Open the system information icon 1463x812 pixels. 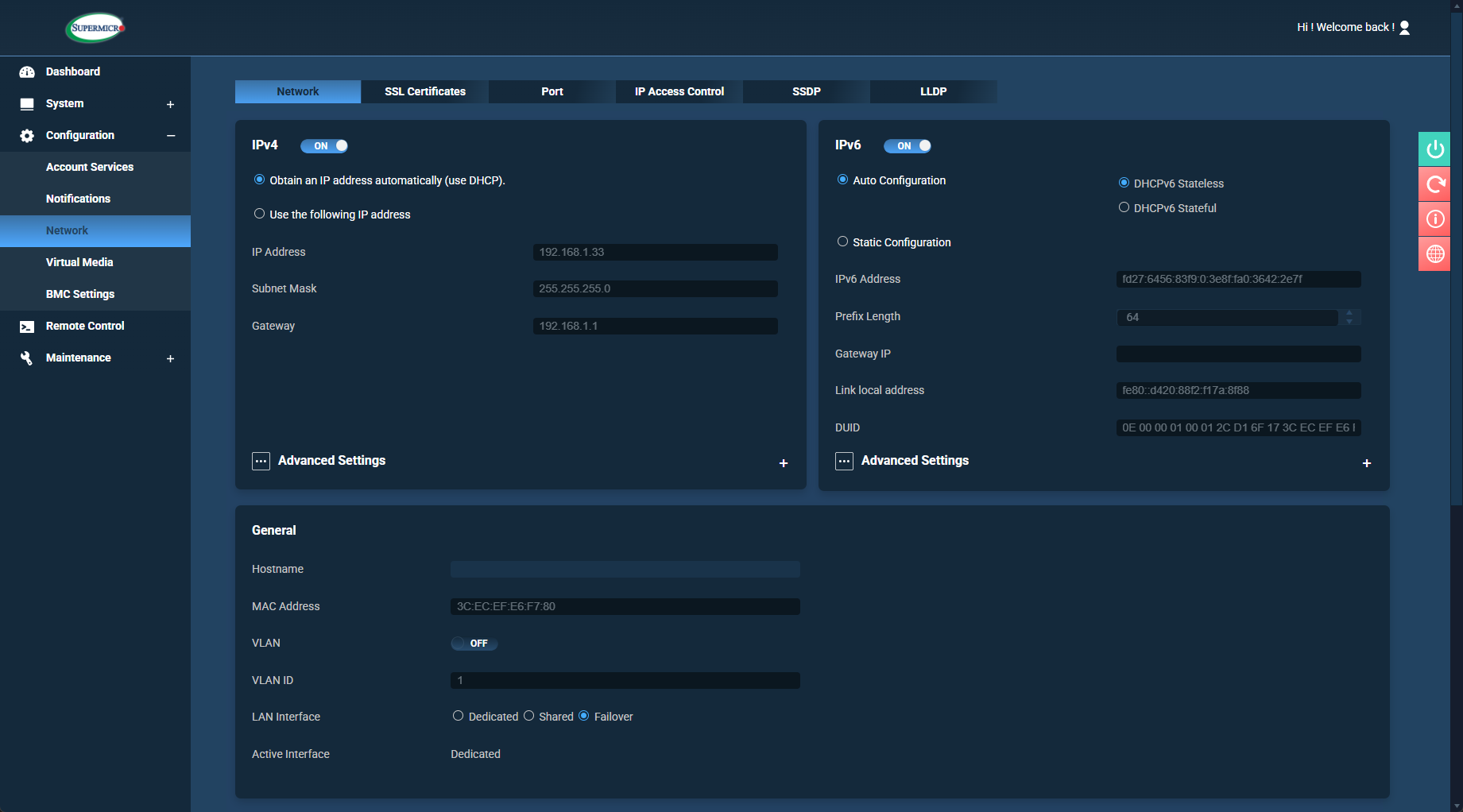coord(1435,219)
